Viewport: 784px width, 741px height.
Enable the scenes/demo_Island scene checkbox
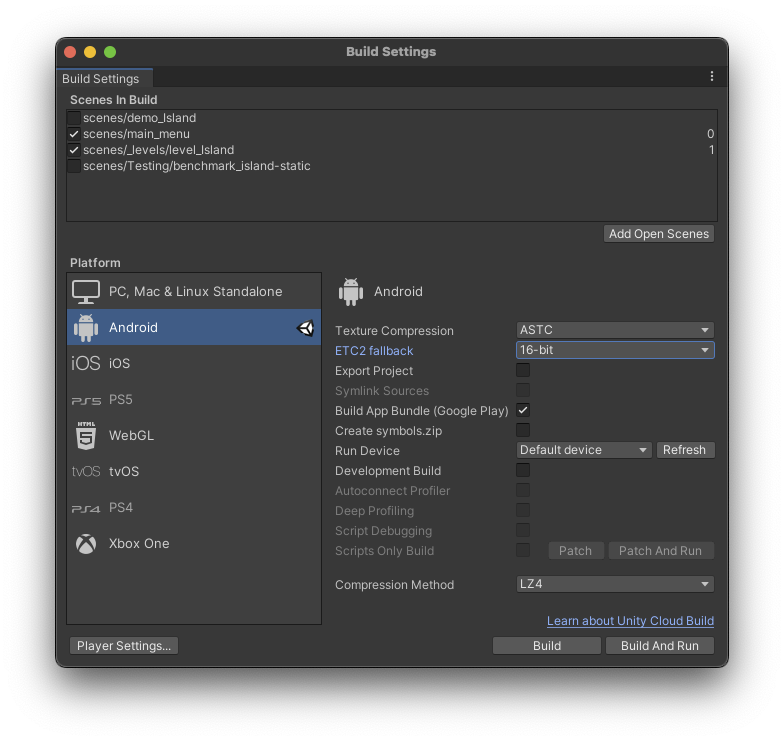(x=74, y=118)
